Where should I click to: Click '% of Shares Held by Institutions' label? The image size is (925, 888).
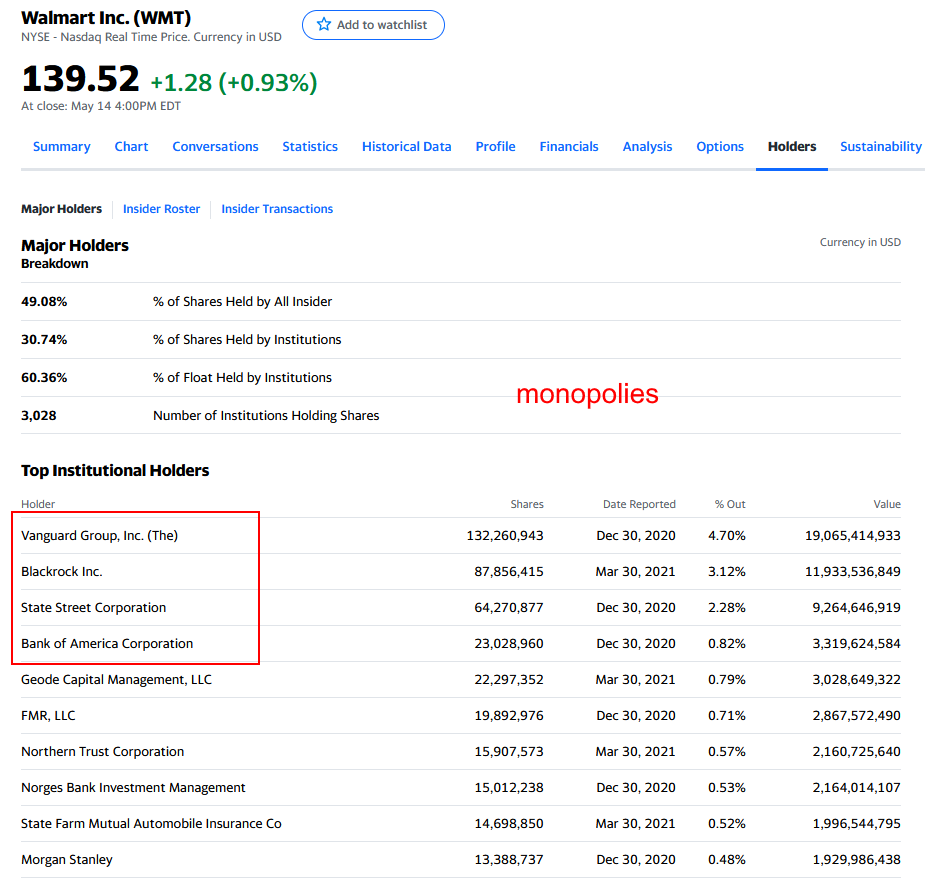click(247, 339)
